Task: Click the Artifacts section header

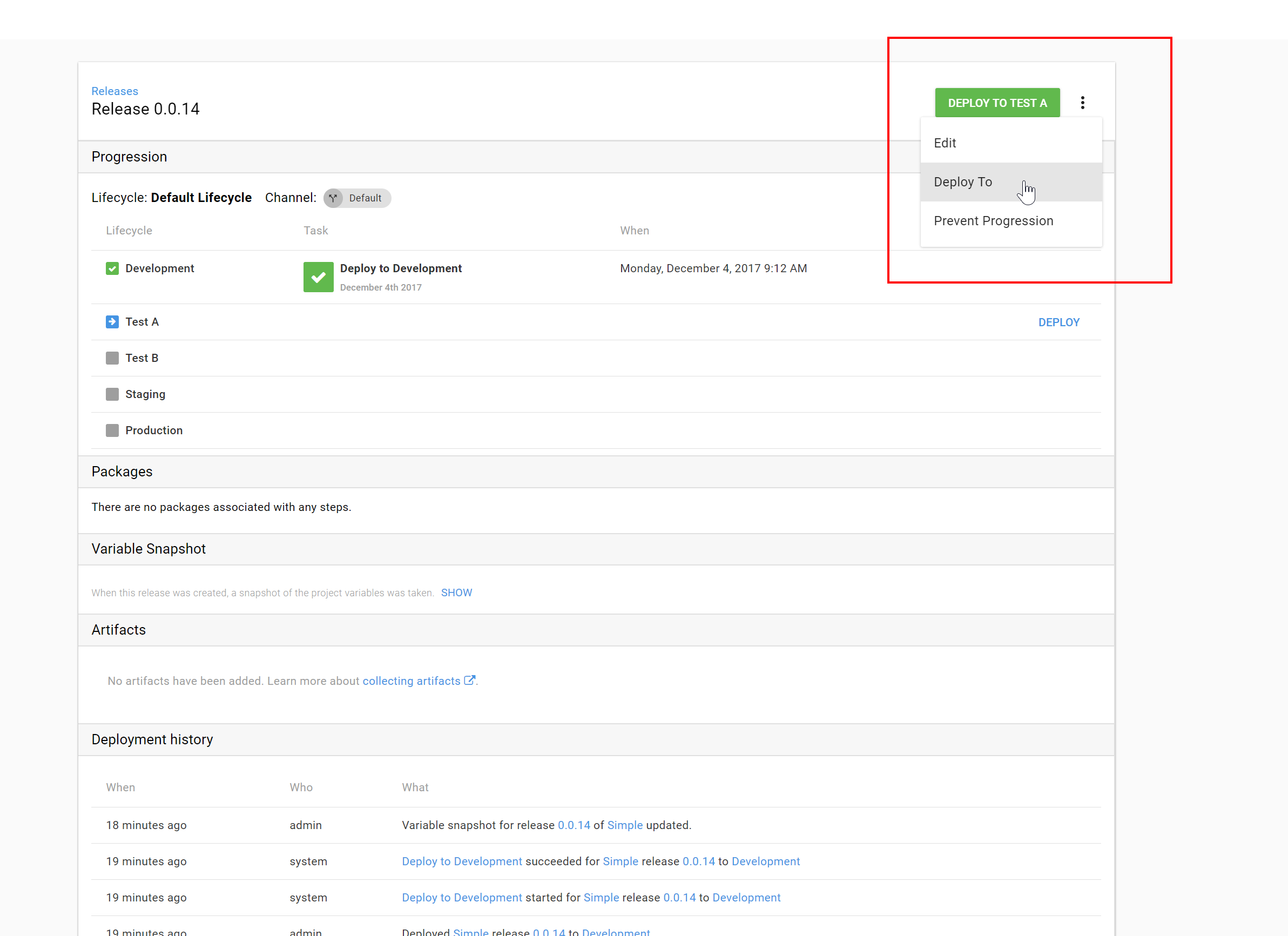Action: point(118,630)
